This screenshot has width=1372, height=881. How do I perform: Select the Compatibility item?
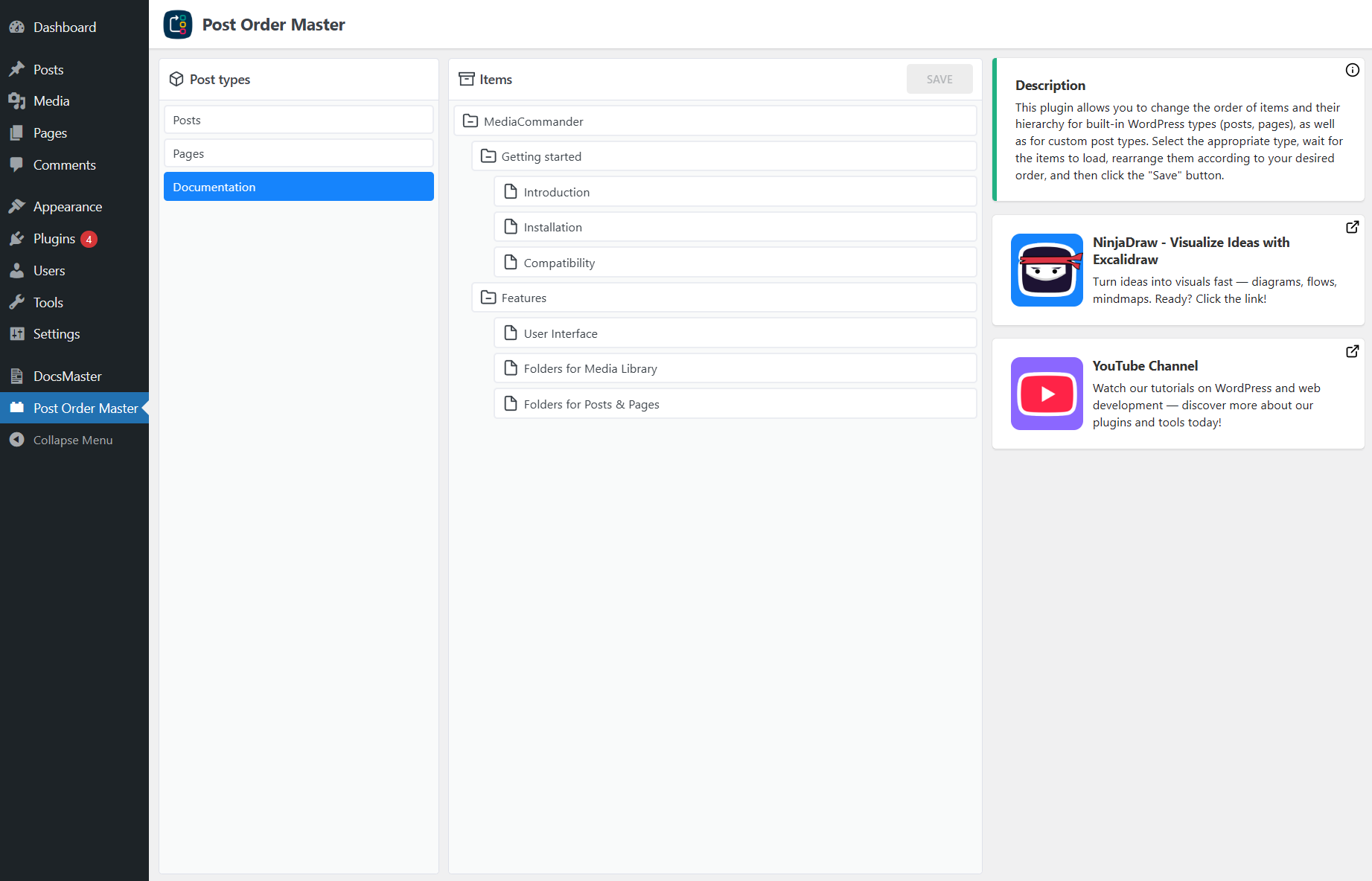(x=736, y=263)
